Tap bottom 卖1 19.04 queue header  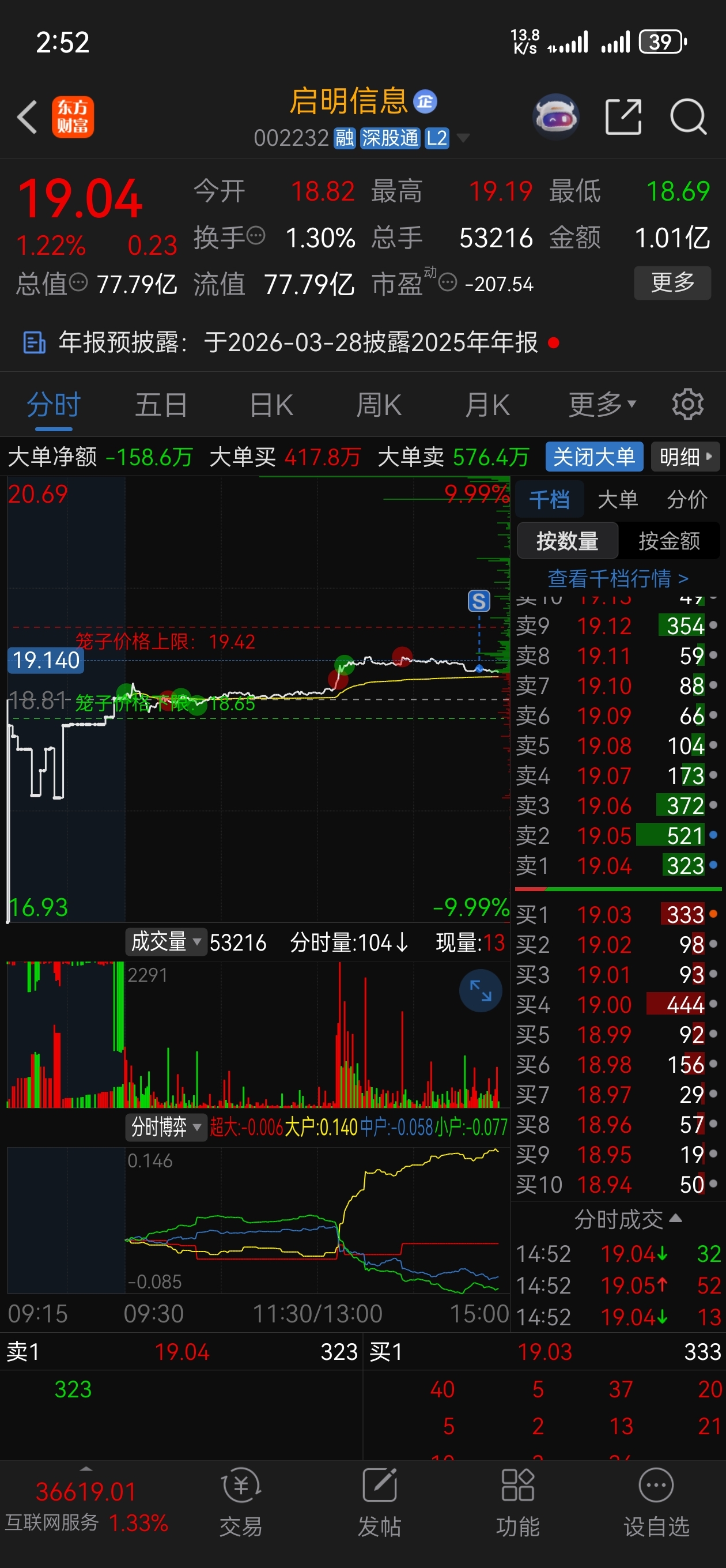click(x=181, y=1351)
